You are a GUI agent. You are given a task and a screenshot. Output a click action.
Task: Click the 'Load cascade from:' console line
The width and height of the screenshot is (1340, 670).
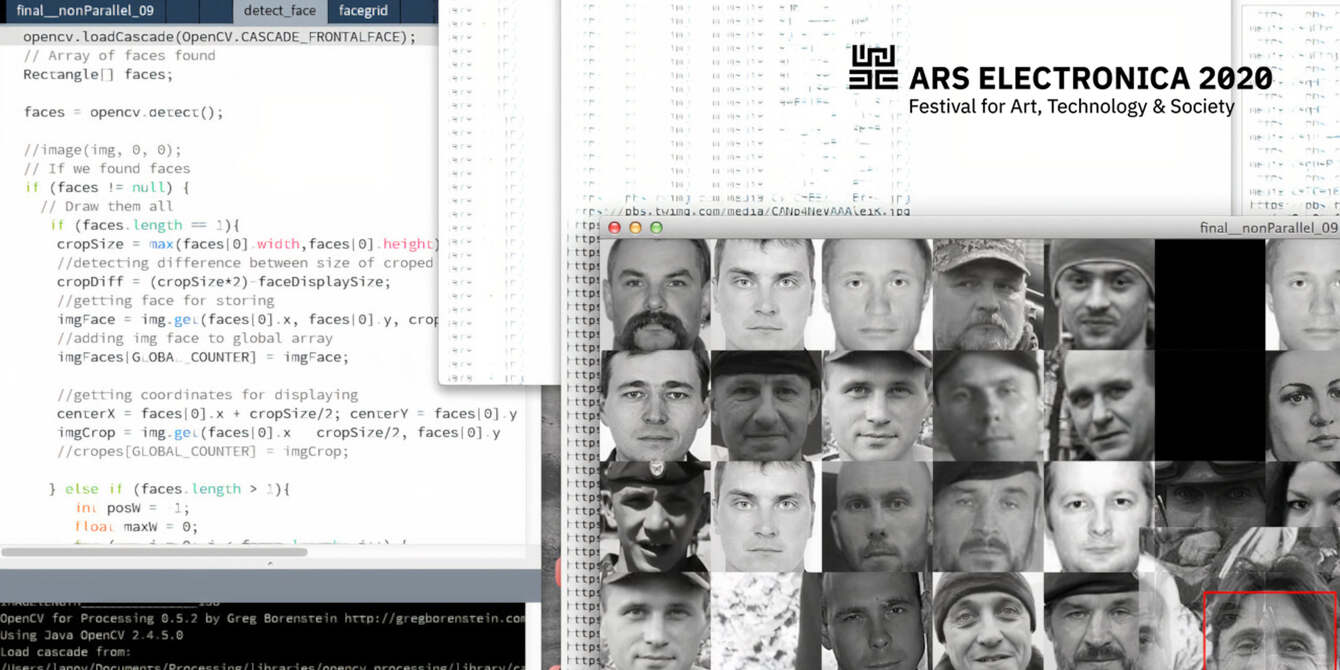pyautogui.click(x=60, y=652)
